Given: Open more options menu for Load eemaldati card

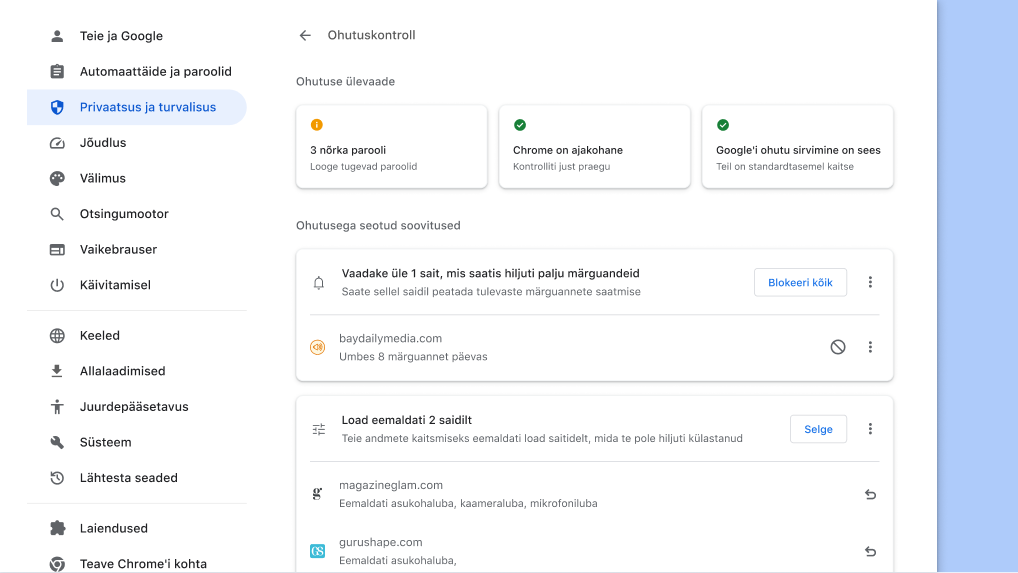Looking at the screenshot, I should pos(871,429).
